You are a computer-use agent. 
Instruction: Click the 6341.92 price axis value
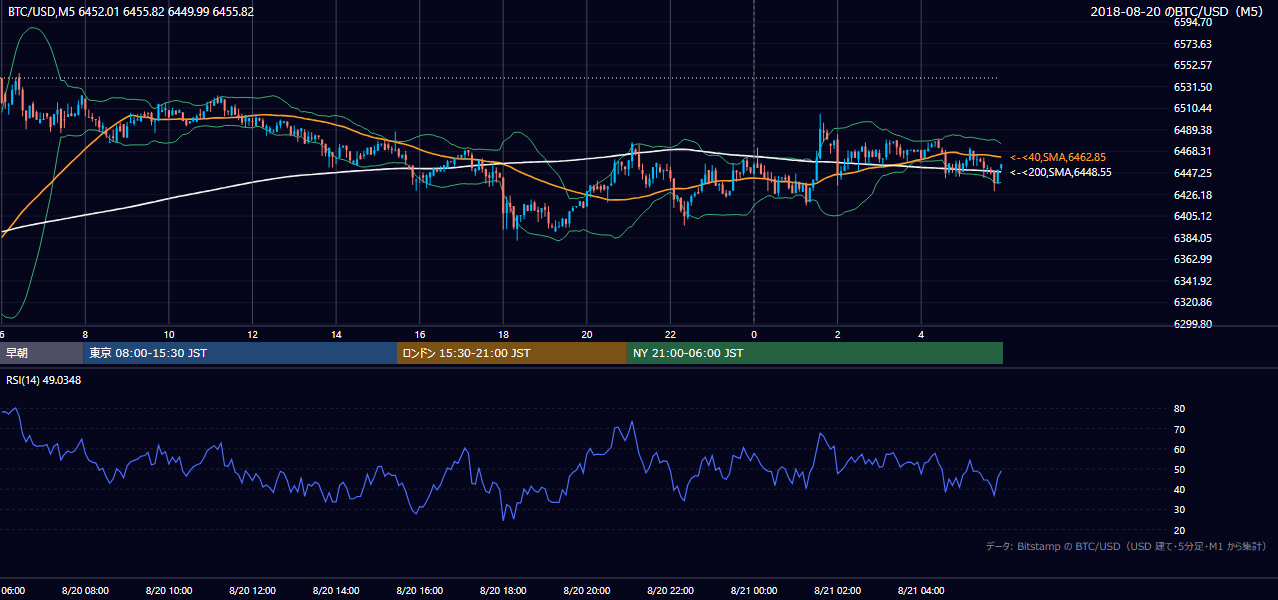[x=1193, y=281]
